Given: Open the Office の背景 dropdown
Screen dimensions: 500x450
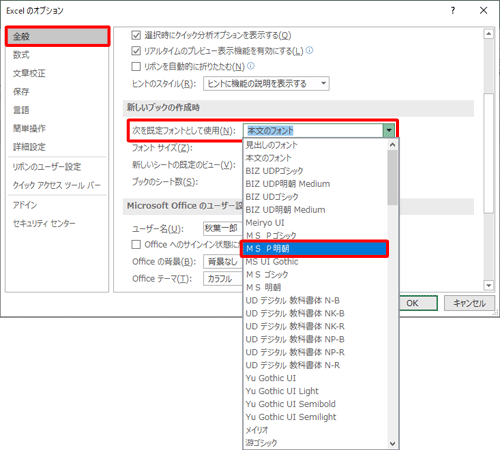Looking at the screenshot, I should 223,262.
